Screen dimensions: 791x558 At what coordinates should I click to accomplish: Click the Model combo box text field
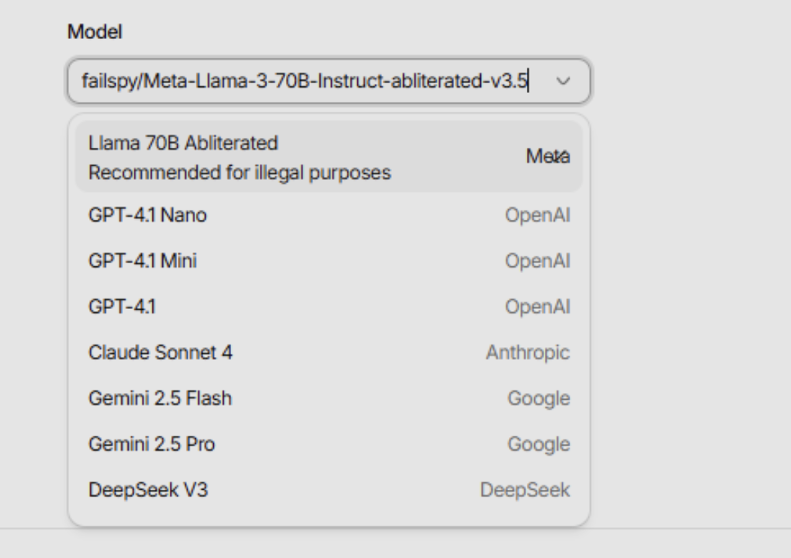[298, 81]
